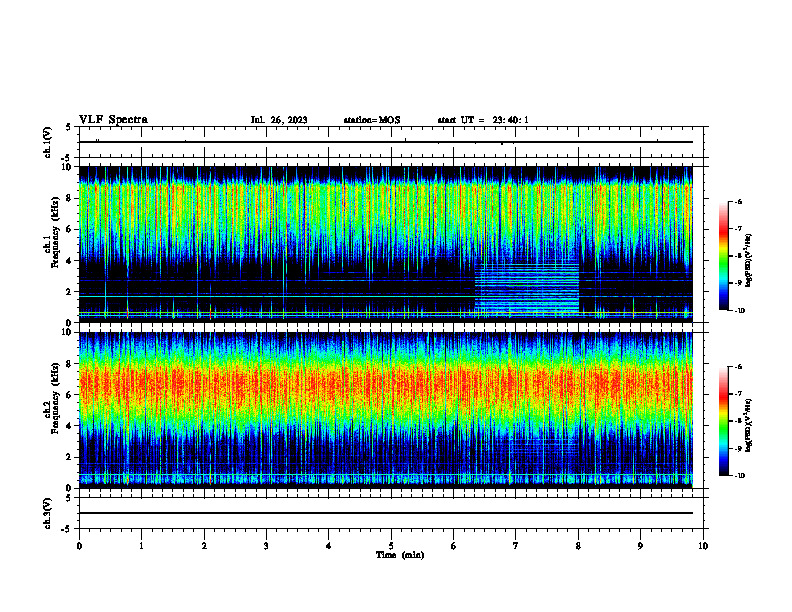Click the "ch.3(V)" axis label at bottom

[x=48, y=513]
